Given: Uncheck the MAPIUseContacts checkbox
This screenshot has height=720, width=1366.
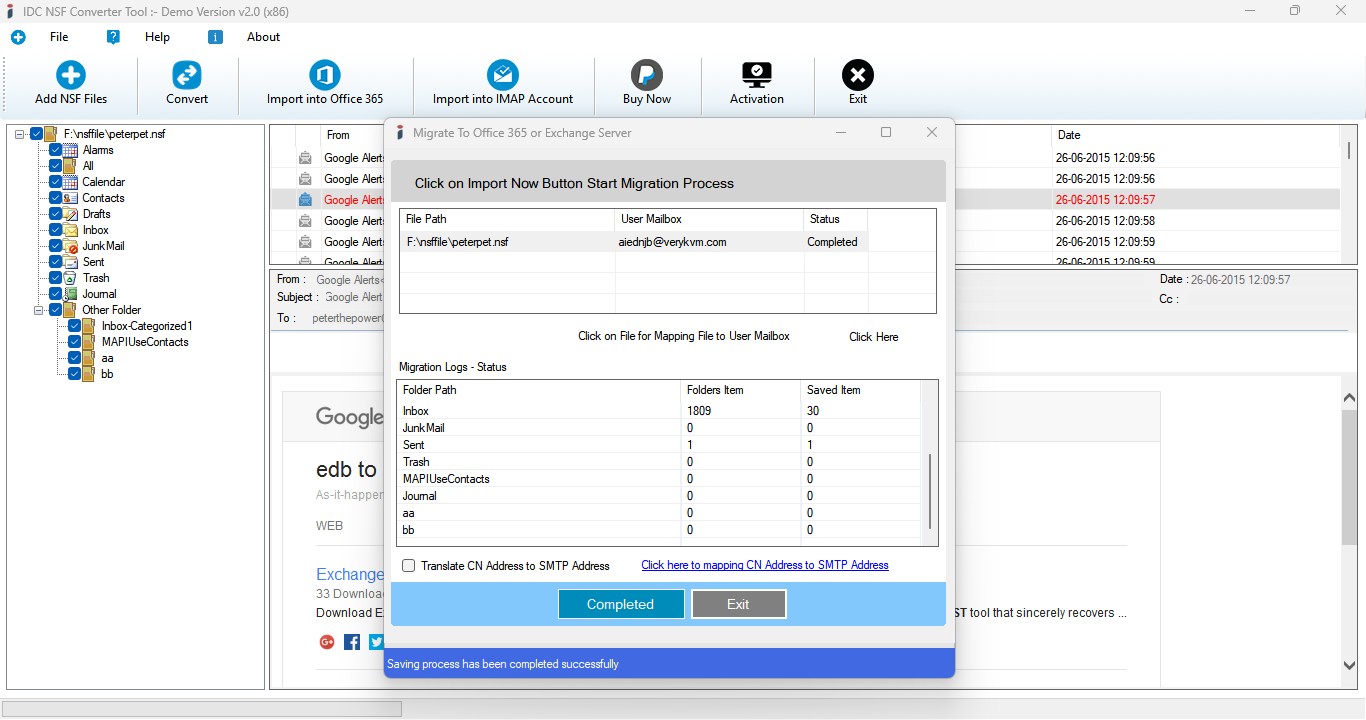Looking at the screenshot, I should point(75,342).
